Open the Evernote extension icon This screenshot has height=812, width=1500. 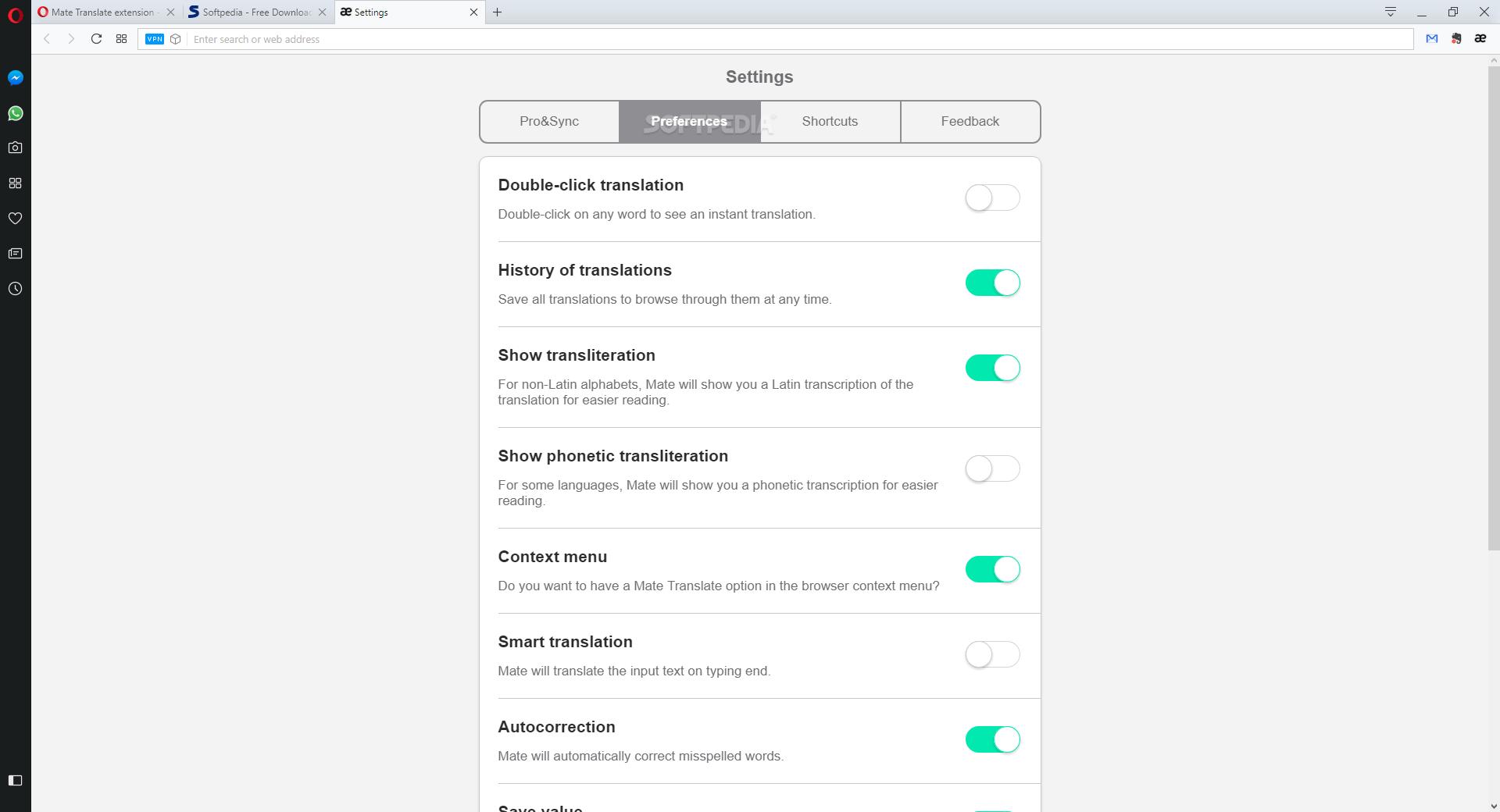tap(1455, 39)
